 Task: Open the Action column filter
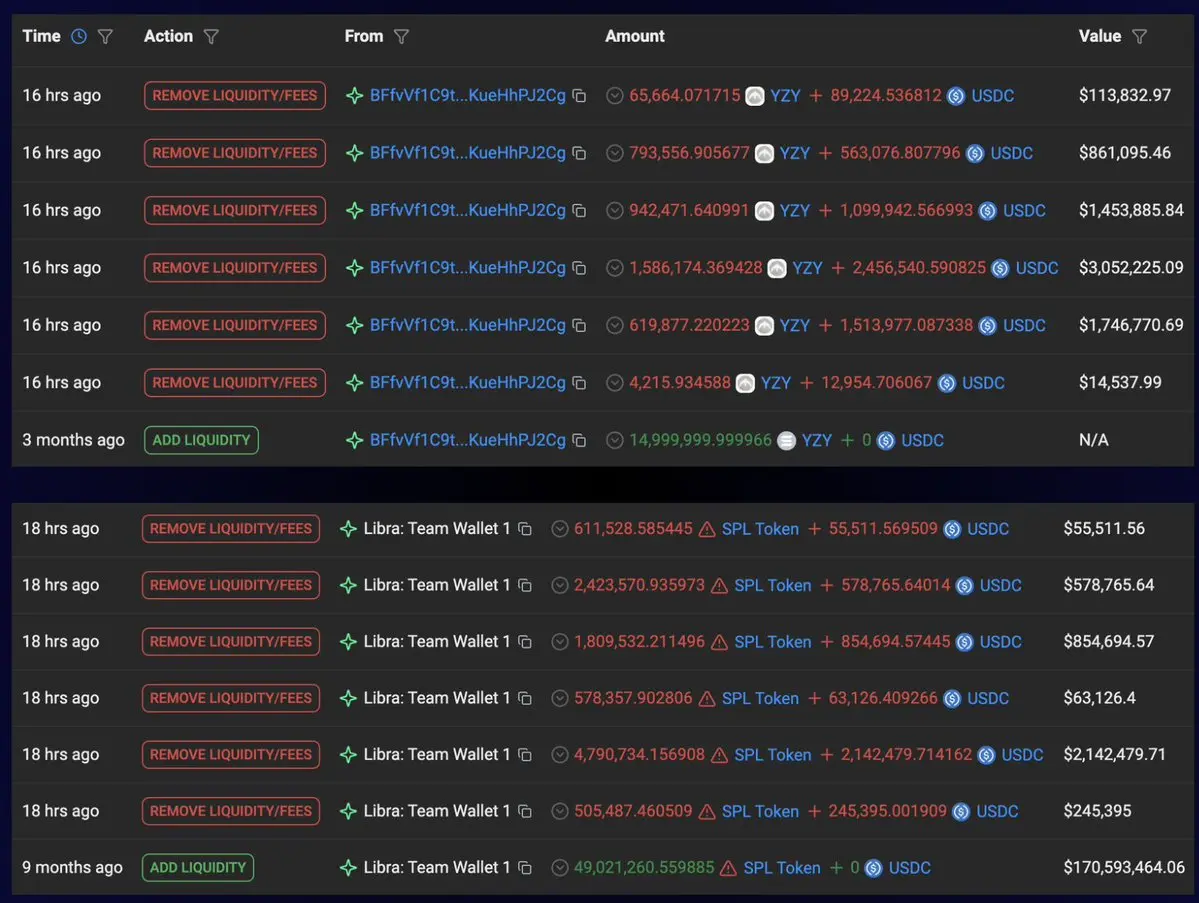211,37
